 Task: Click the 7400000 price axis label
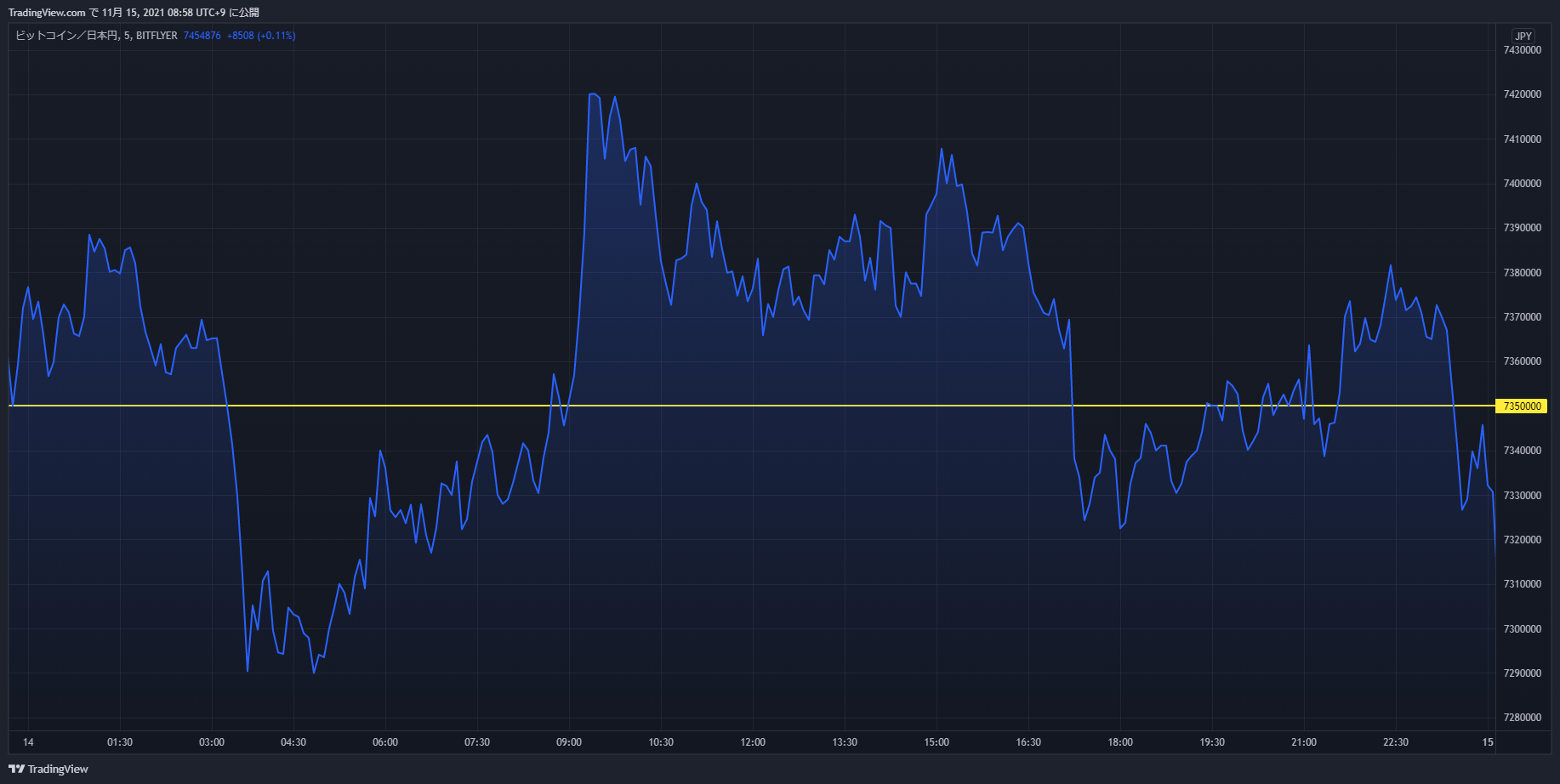[1522, 184]
